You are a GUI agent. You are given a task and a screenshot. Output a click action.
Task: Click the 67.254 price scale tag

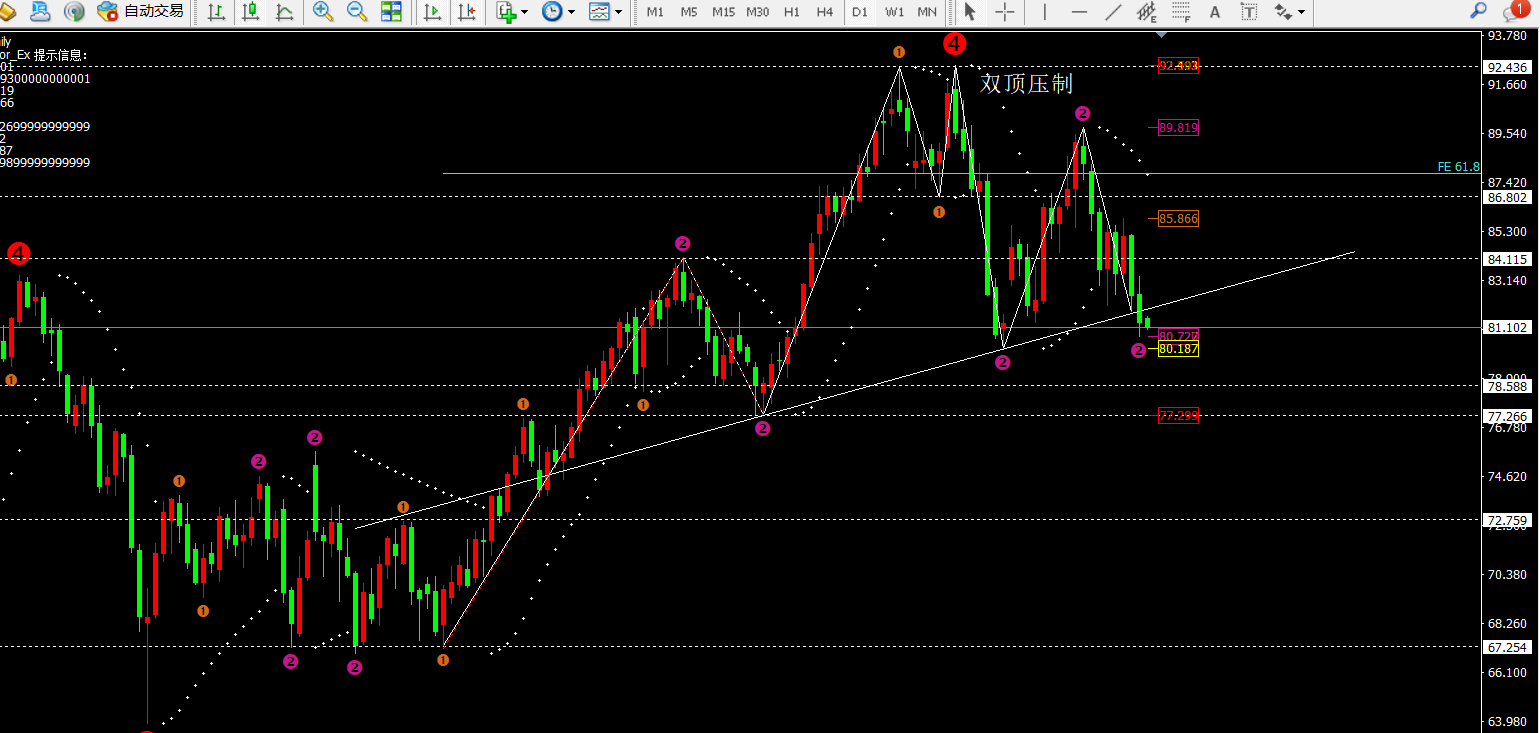(1508, 647)
